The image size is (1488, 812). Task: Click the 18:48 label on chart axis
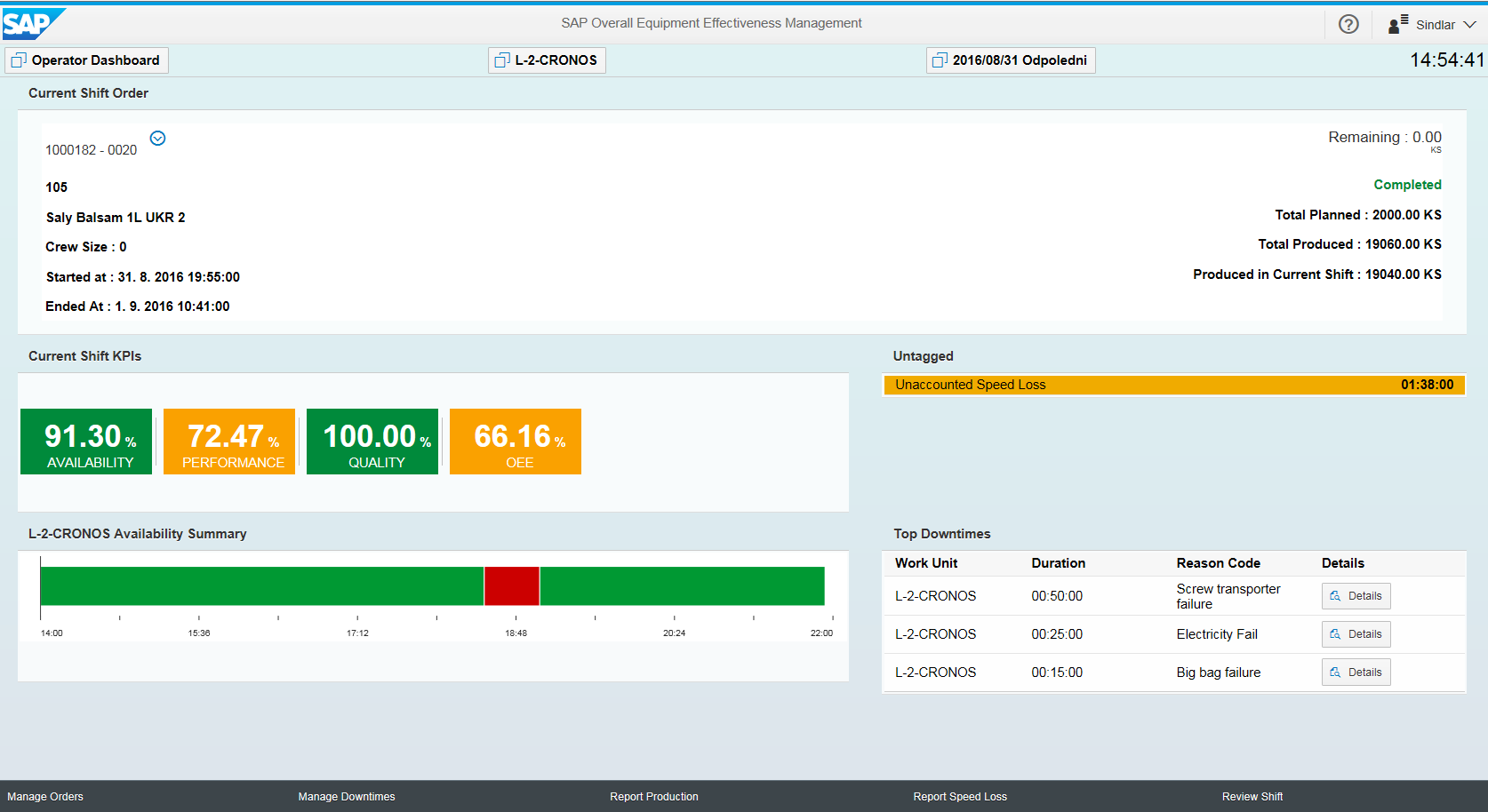click(516, 633)
